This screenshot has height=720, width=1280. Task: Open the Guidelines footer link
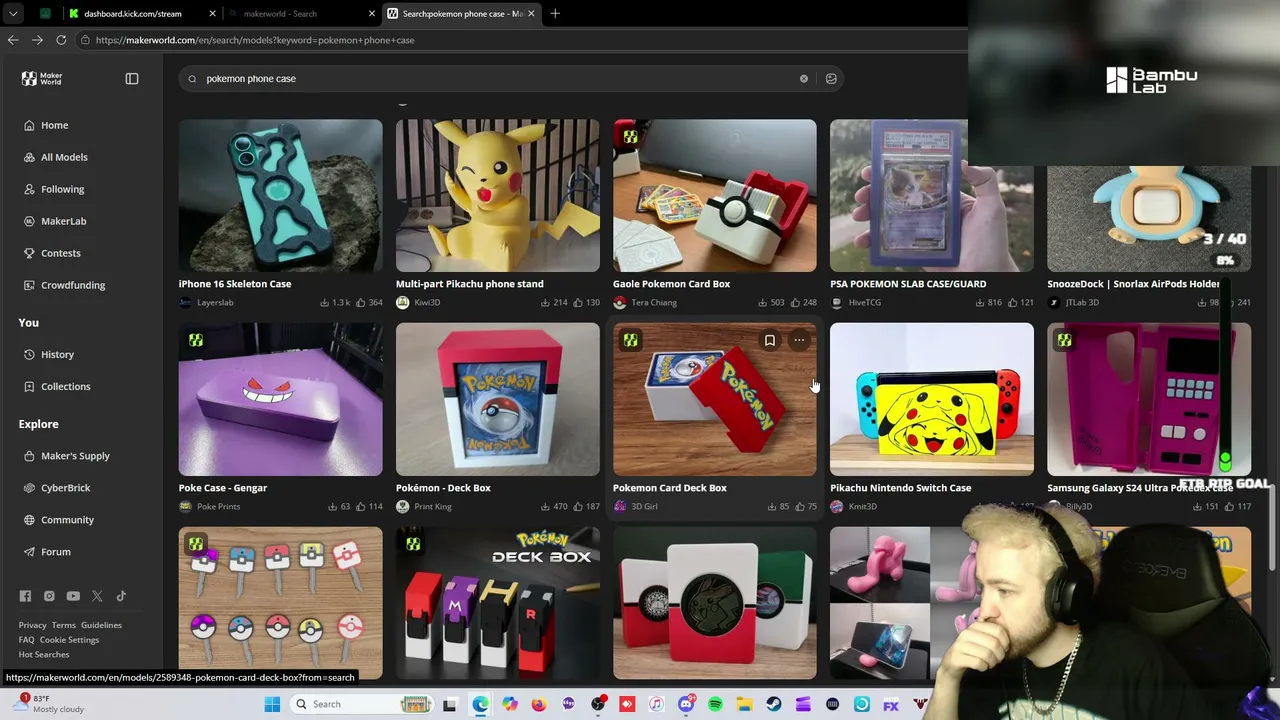(101, 625)
